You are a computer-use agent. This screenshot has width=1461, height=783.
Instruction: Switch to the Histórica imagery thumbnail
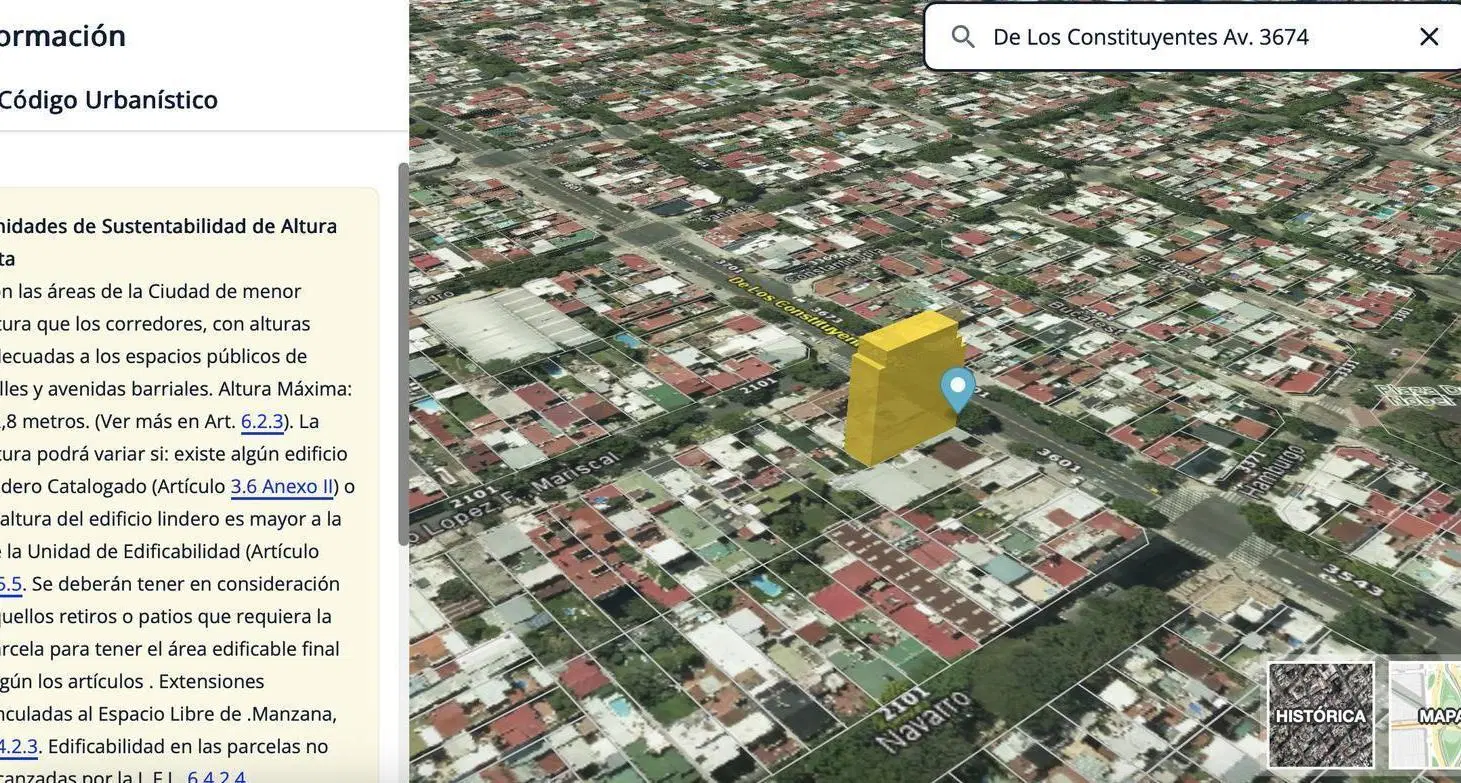(1320, 715)
